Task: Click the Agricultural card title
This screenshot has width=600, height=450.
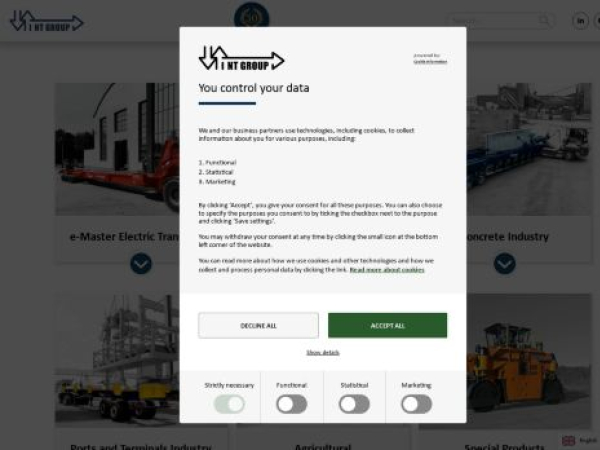Action: [323, 447]
